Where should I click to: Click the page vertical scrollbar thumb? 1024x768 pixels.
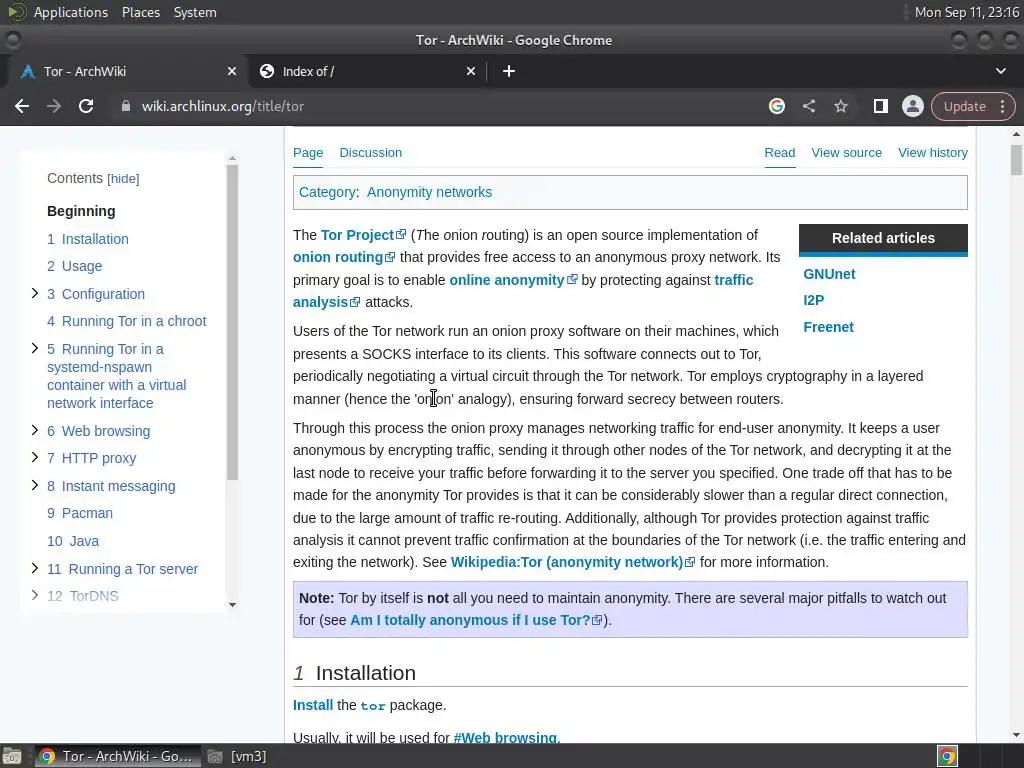click(1016, 159)
